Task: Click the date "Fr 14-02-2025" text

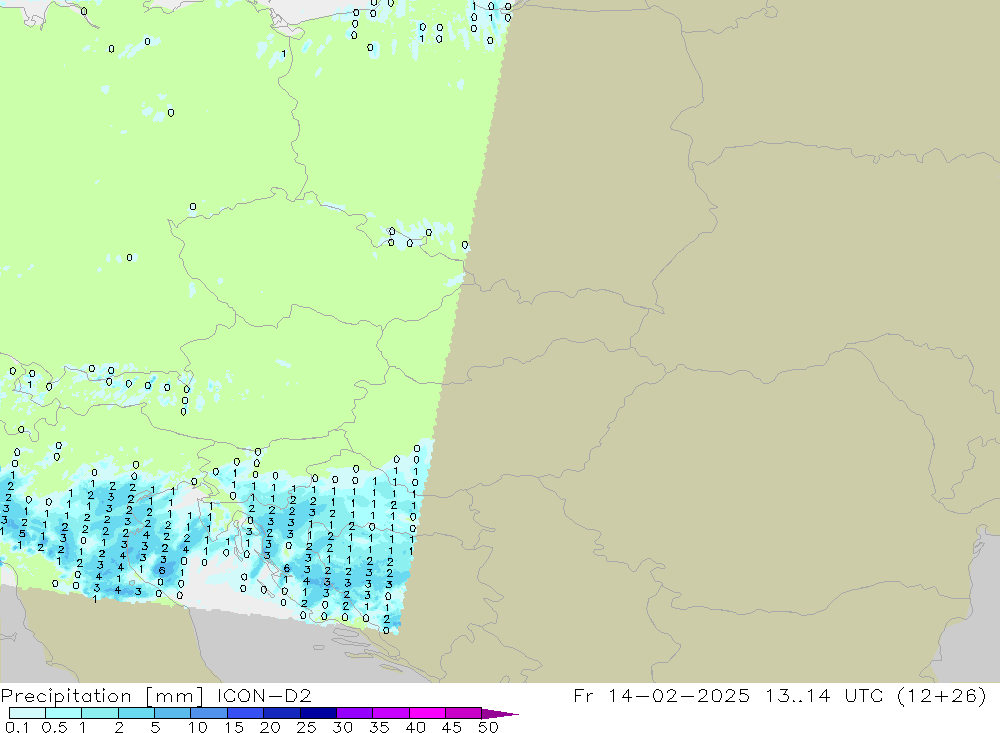Action: (661, 695)
